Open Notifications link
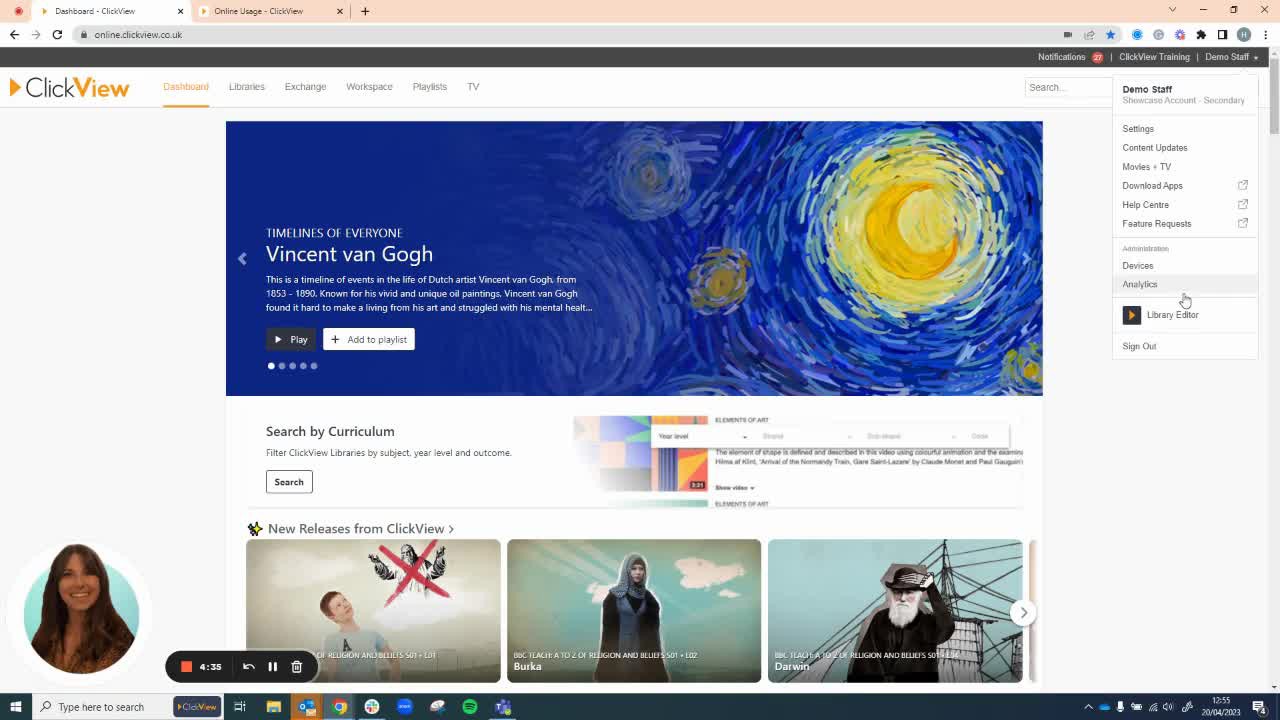 [1061, 57]
